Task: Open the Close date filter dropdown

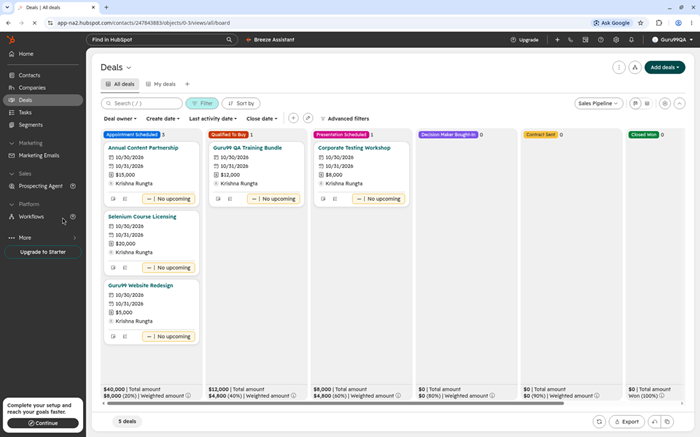Action: pos(262,119)
